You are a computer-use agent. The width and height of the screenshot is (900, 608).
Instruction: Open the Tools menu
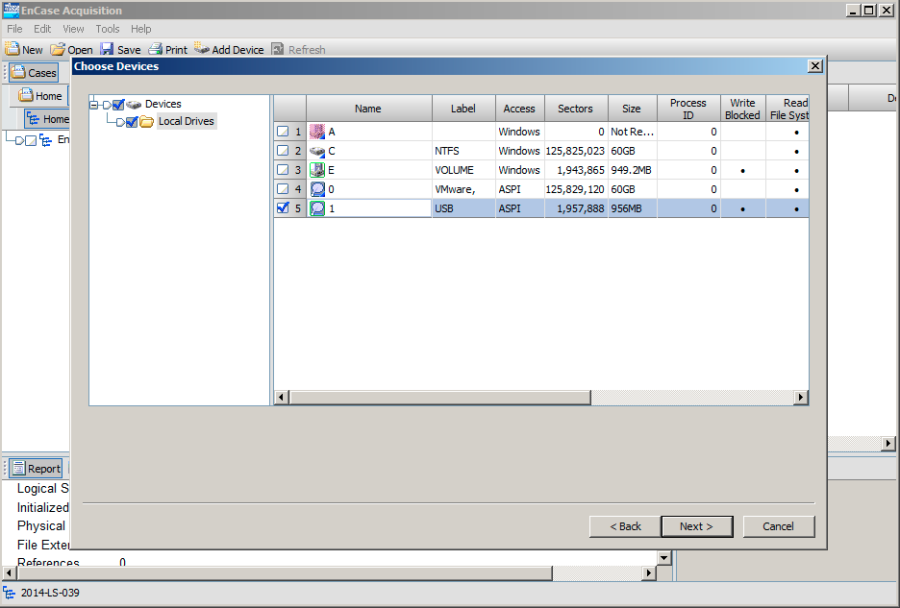107,29
